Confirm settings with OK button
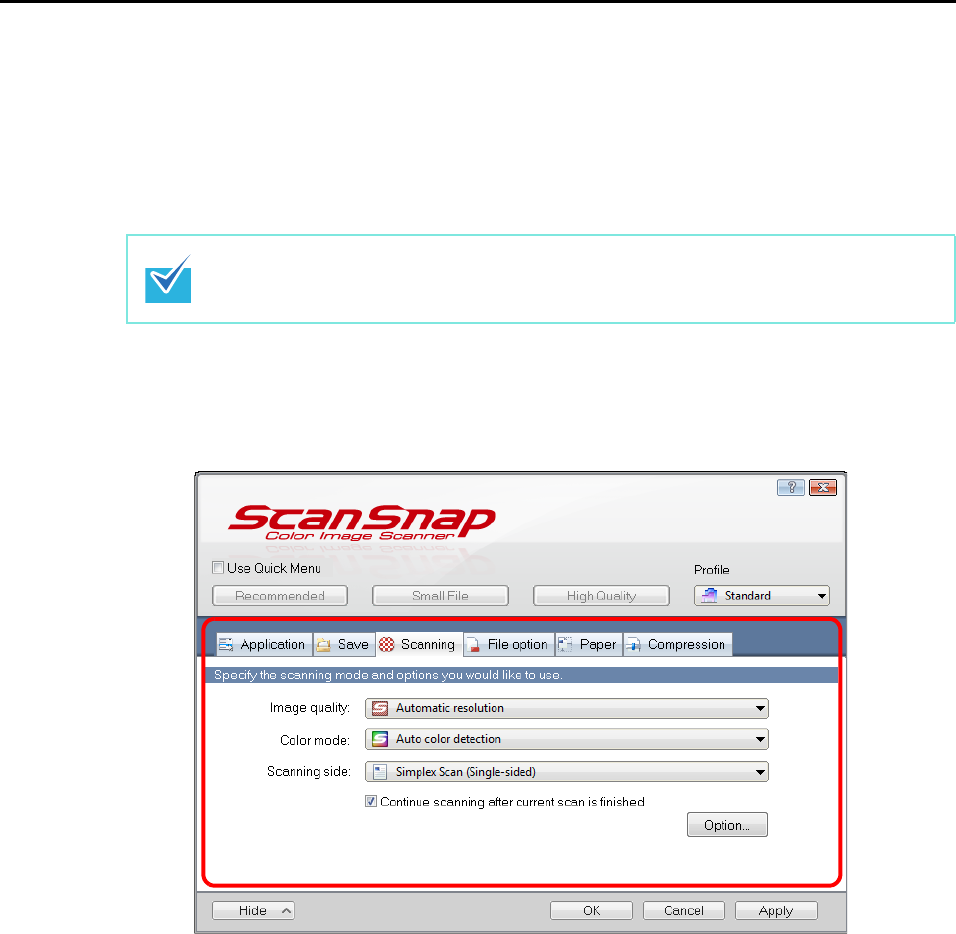 click(591, 910)
